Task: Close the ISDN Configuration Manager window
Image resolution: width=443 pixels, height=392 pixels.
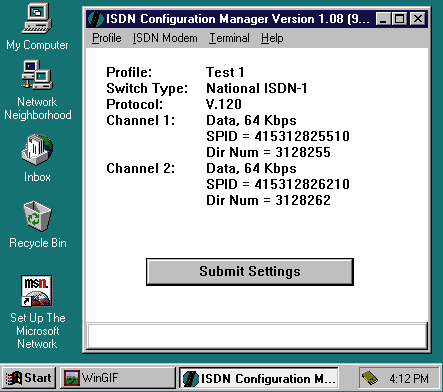Action: click(418, 19)
